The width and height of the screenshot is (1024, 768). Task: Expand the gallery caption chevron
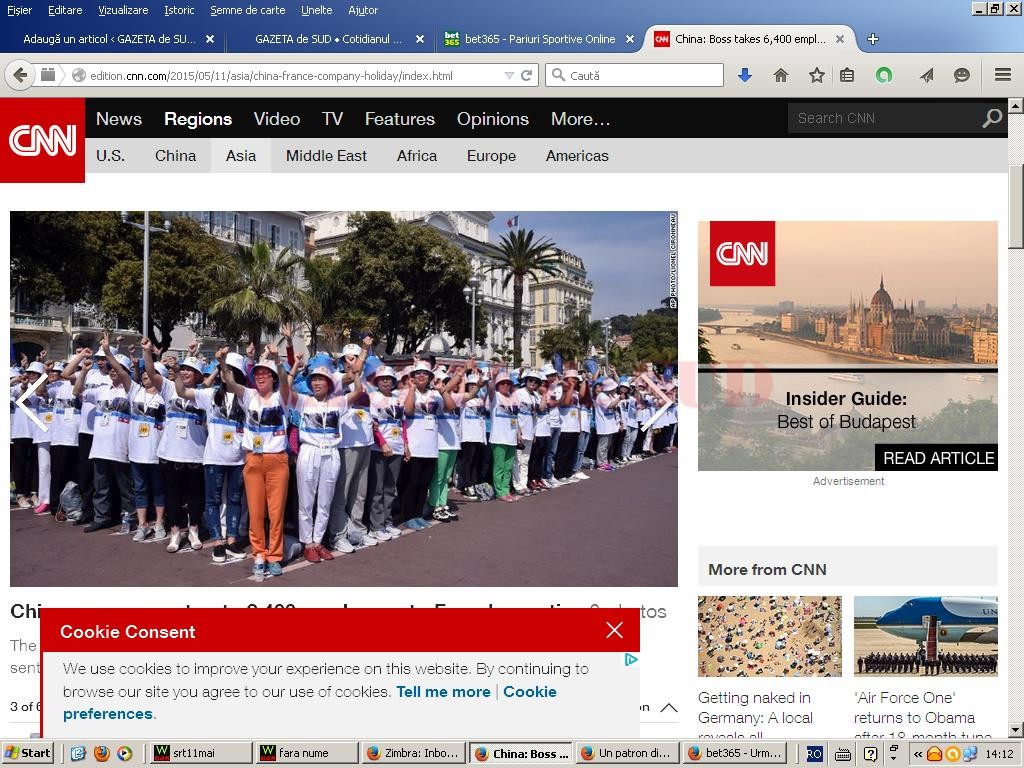coord(669,708)
